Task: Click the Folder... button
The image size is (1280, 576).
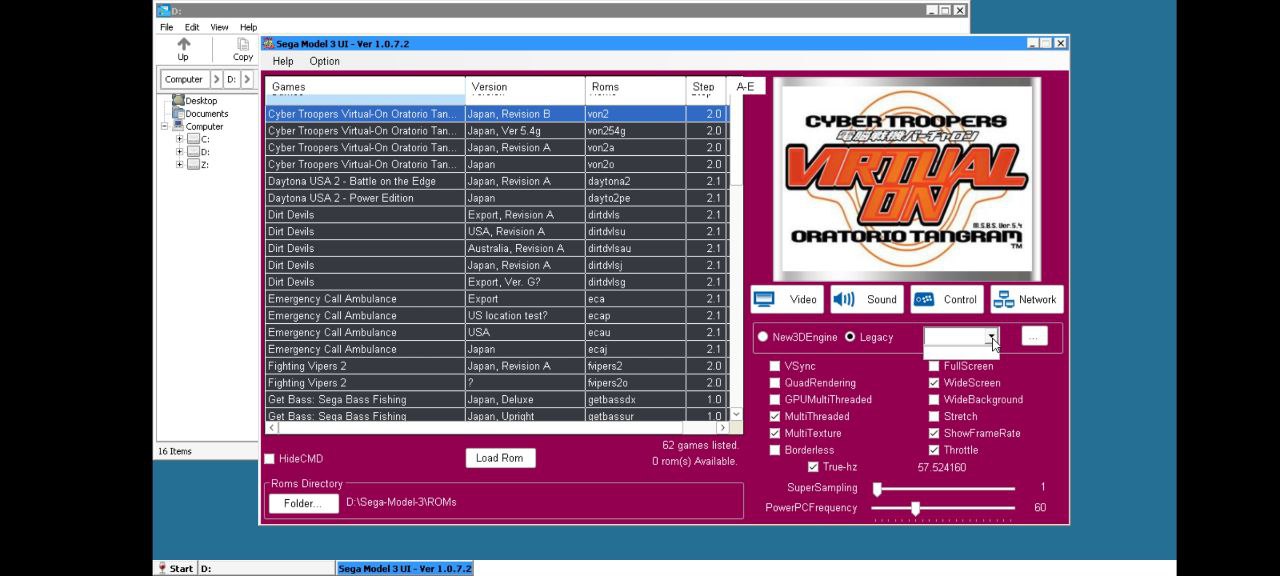Action: click(303, 503)
